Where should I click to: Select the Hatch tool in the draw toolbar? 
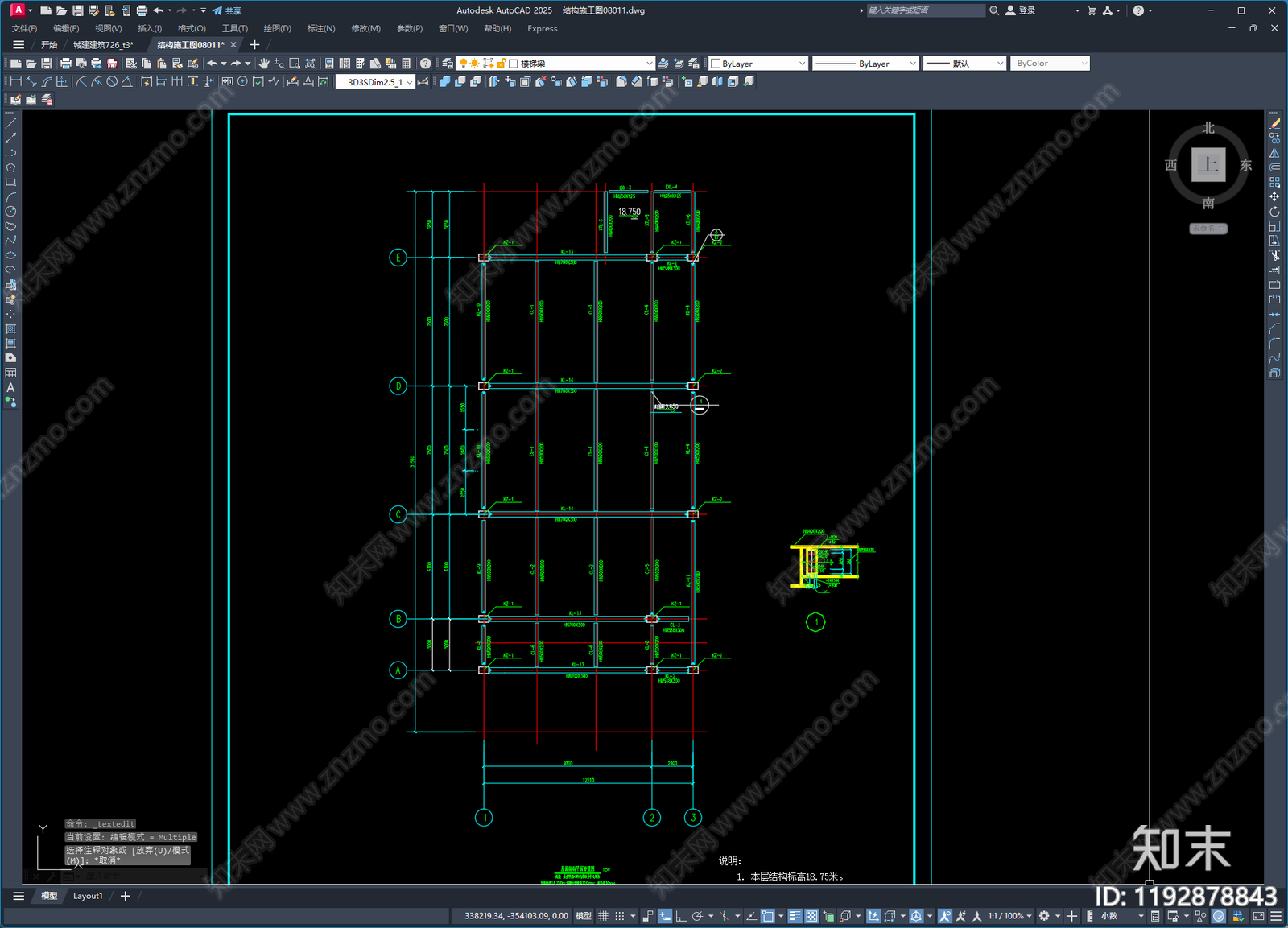tap(10, 328)
